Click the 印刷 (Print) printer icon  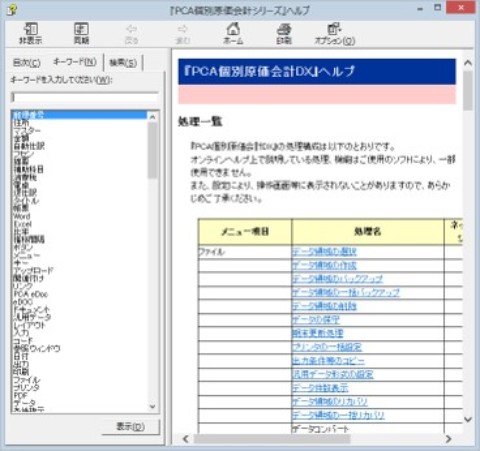tap(284, 29)
